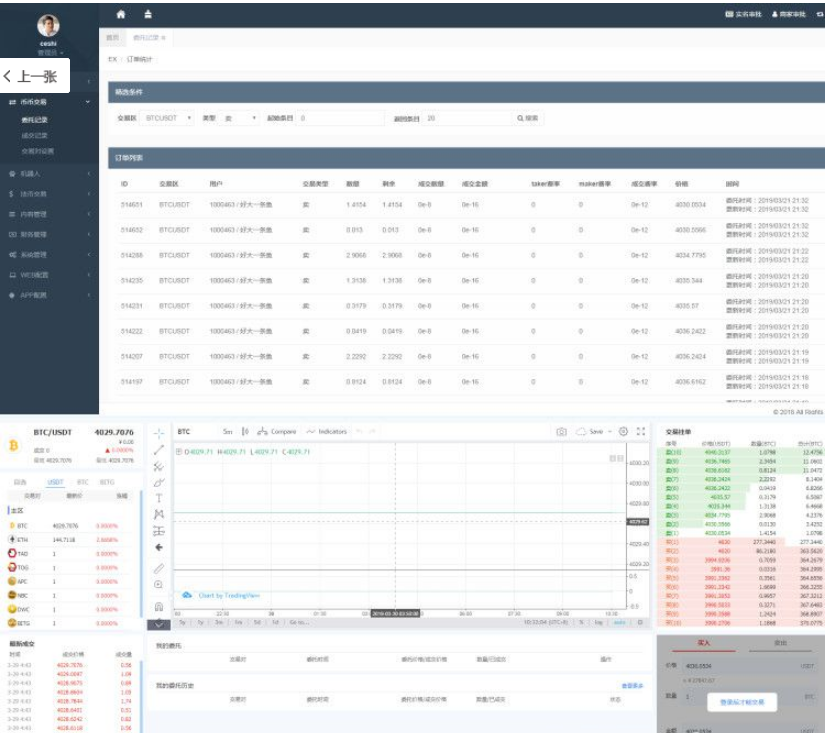
Task: Open the 5m chart interval dropdown
Action: [228, 432]
